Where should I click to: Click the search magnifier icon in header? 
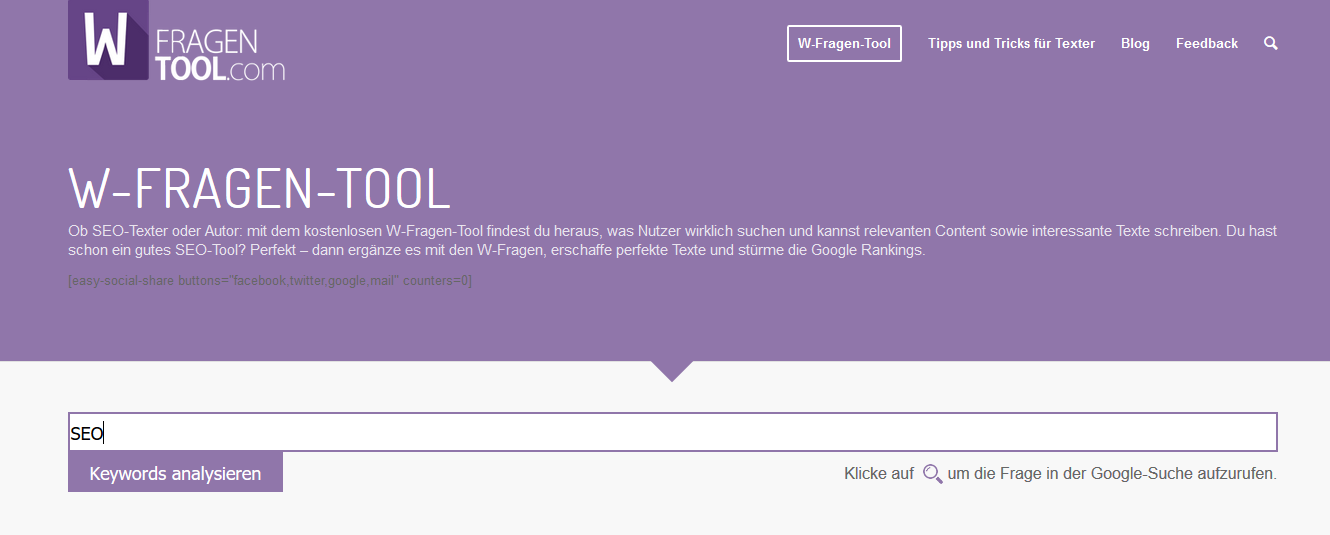click(1271, 43)
